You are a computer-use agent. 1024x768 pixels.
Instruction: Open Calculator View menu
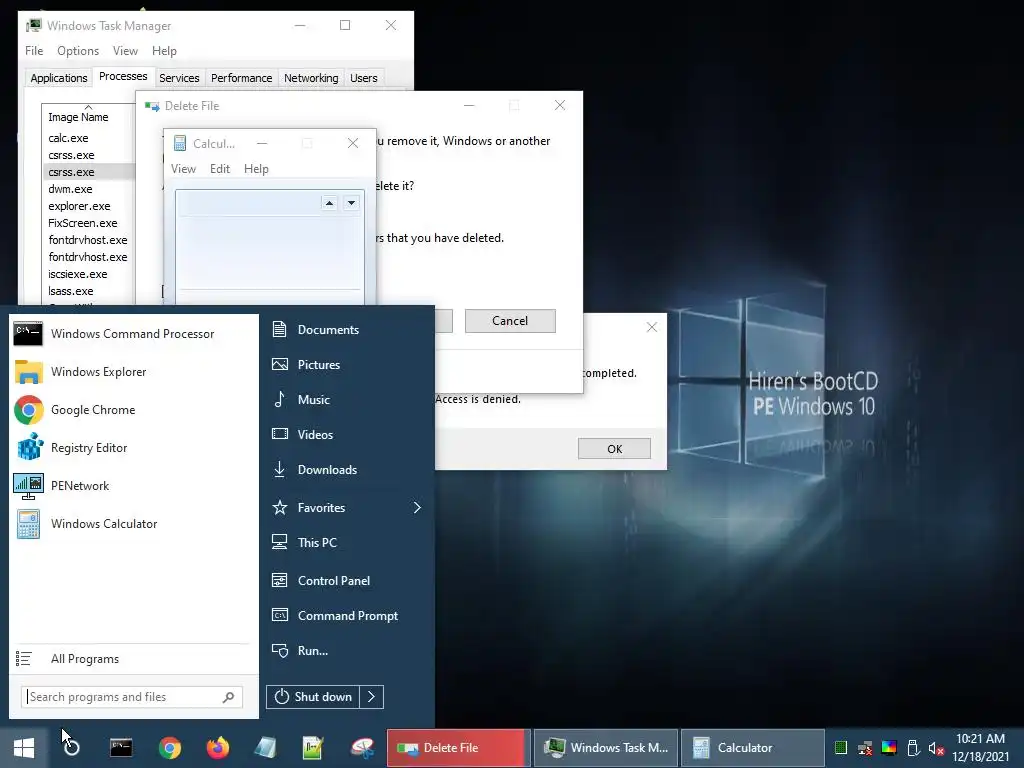[184, 168]
